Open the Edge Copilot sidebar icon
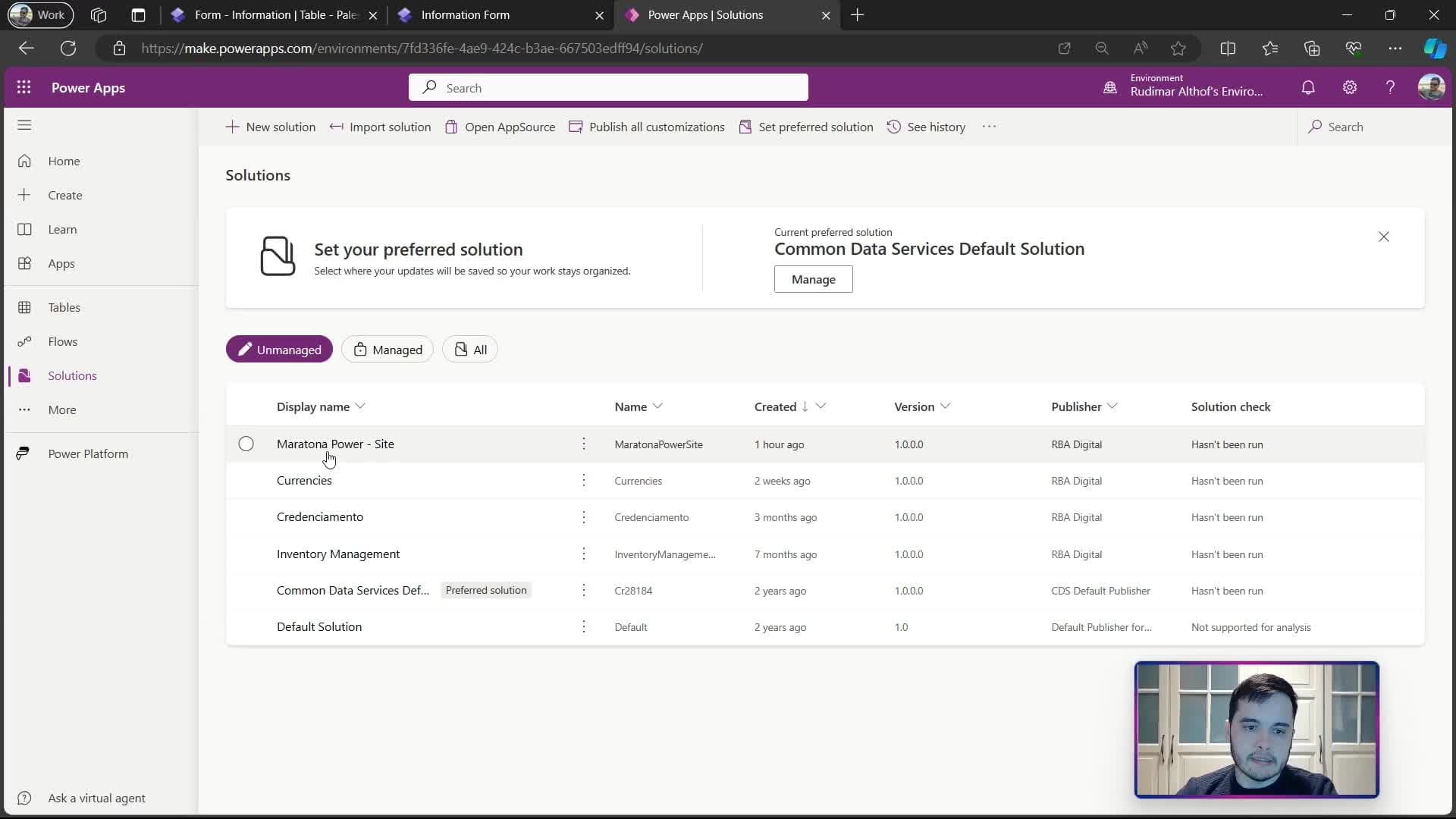The image size is (1456, 819). [1435, 49]
